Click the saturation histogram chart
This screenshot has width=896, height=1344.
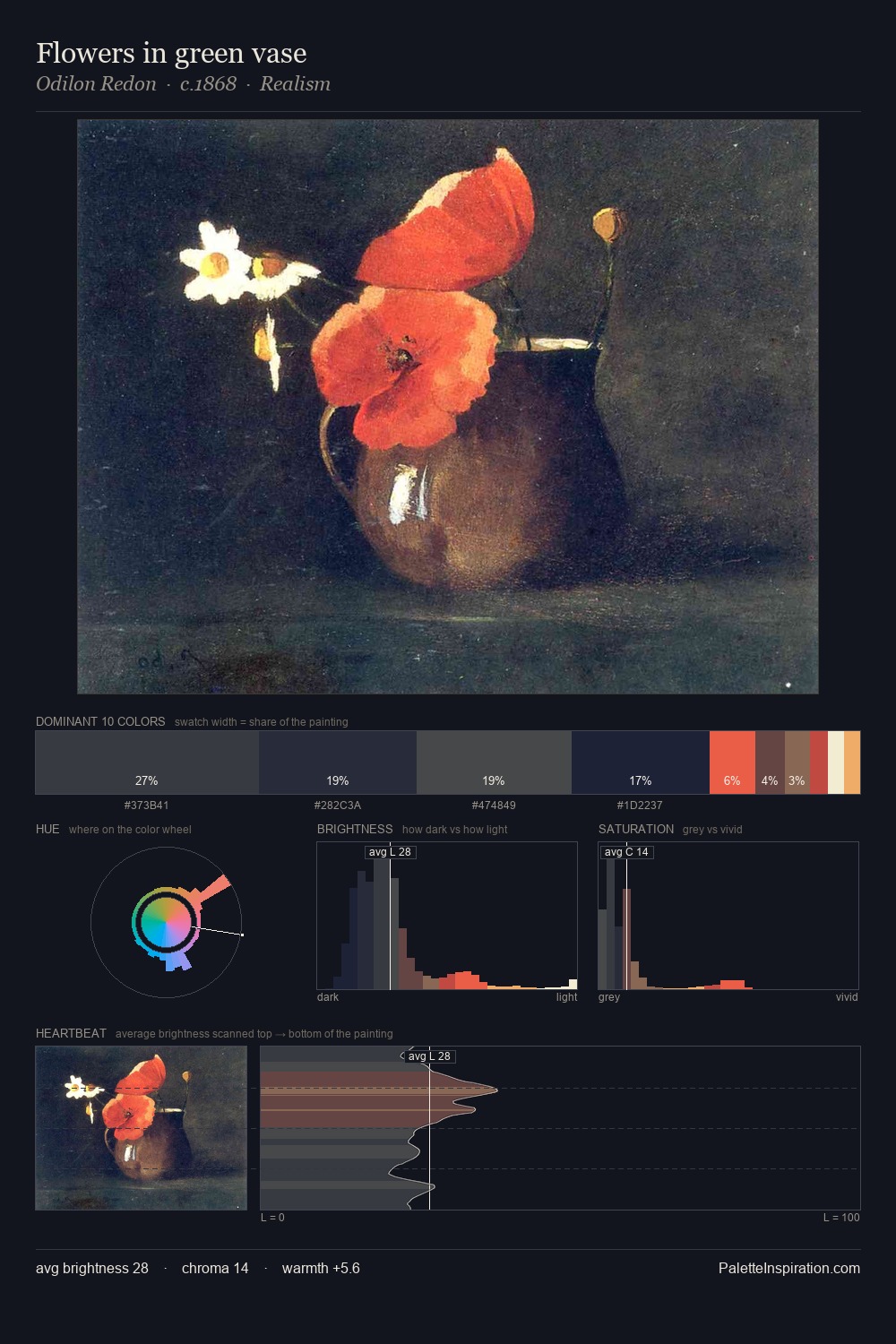(x=728, y=916)
